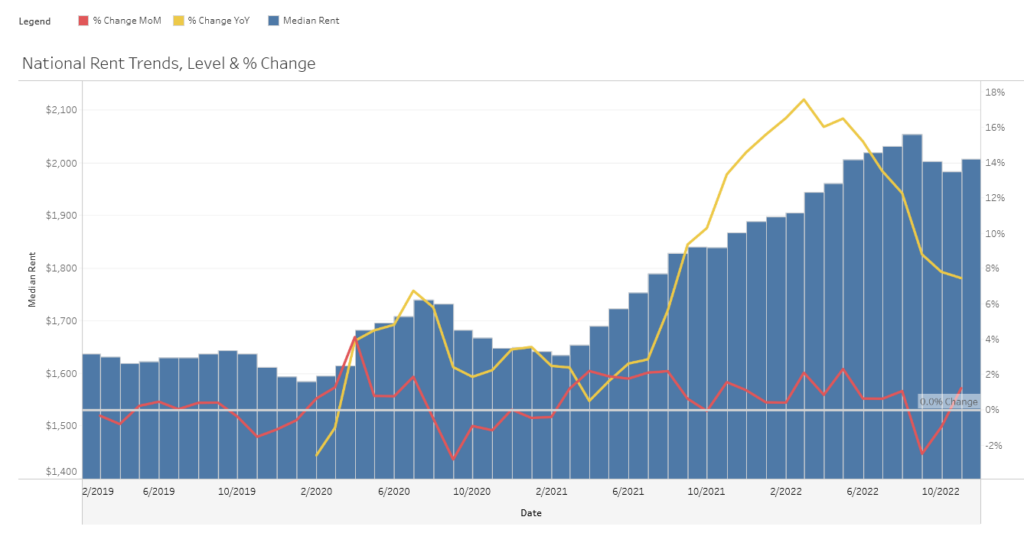1024x533 pixels.
Task: Click the peak of the yellow YoY line
Action: click(x=804, y=100)
